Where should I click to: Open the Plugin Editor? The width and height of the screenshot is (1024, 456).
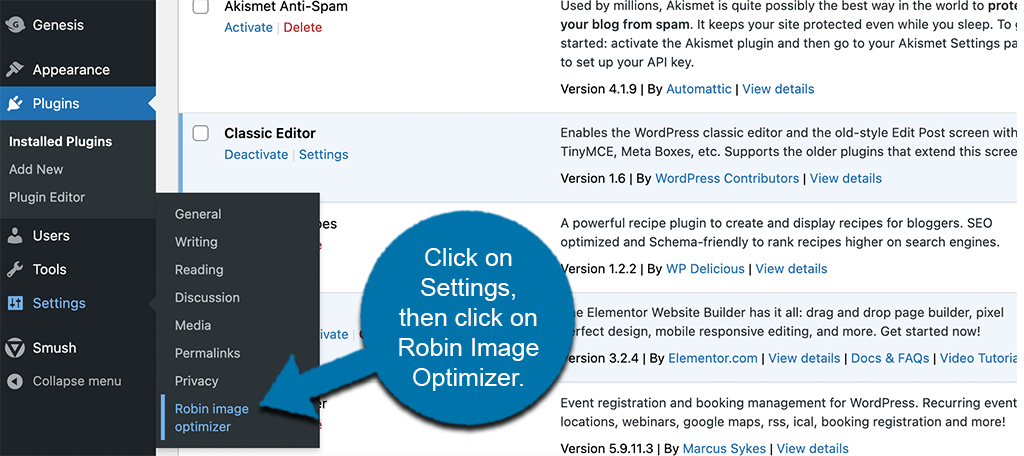pos(47,197)
